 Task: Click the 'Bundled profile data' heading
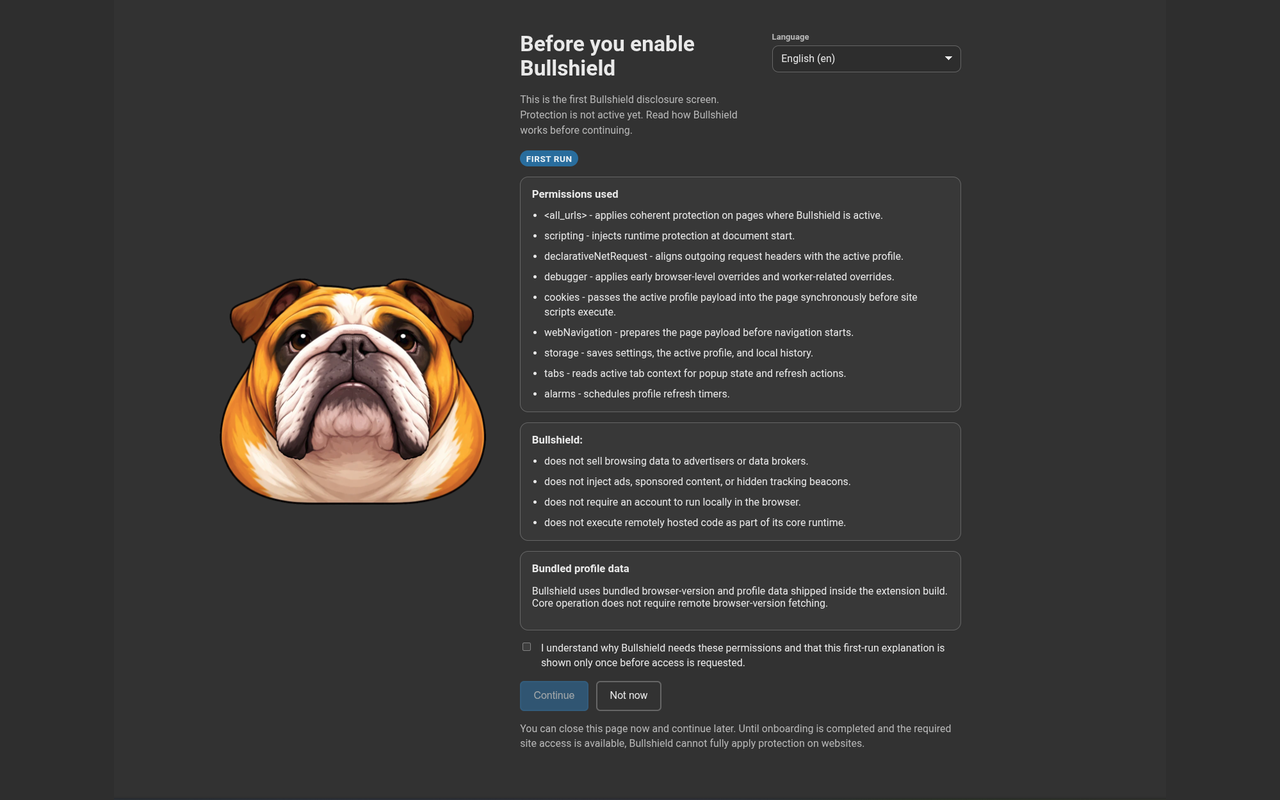[580, 569]
